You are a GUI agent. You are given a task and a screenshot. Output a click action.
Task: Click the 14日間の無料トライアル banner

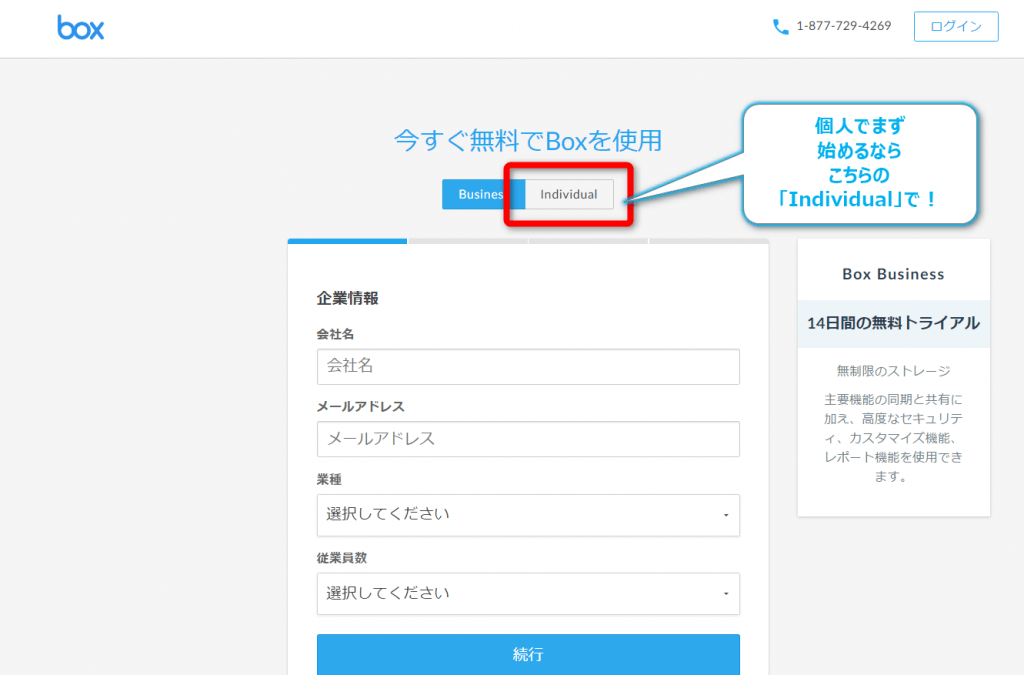pos(893,323)
